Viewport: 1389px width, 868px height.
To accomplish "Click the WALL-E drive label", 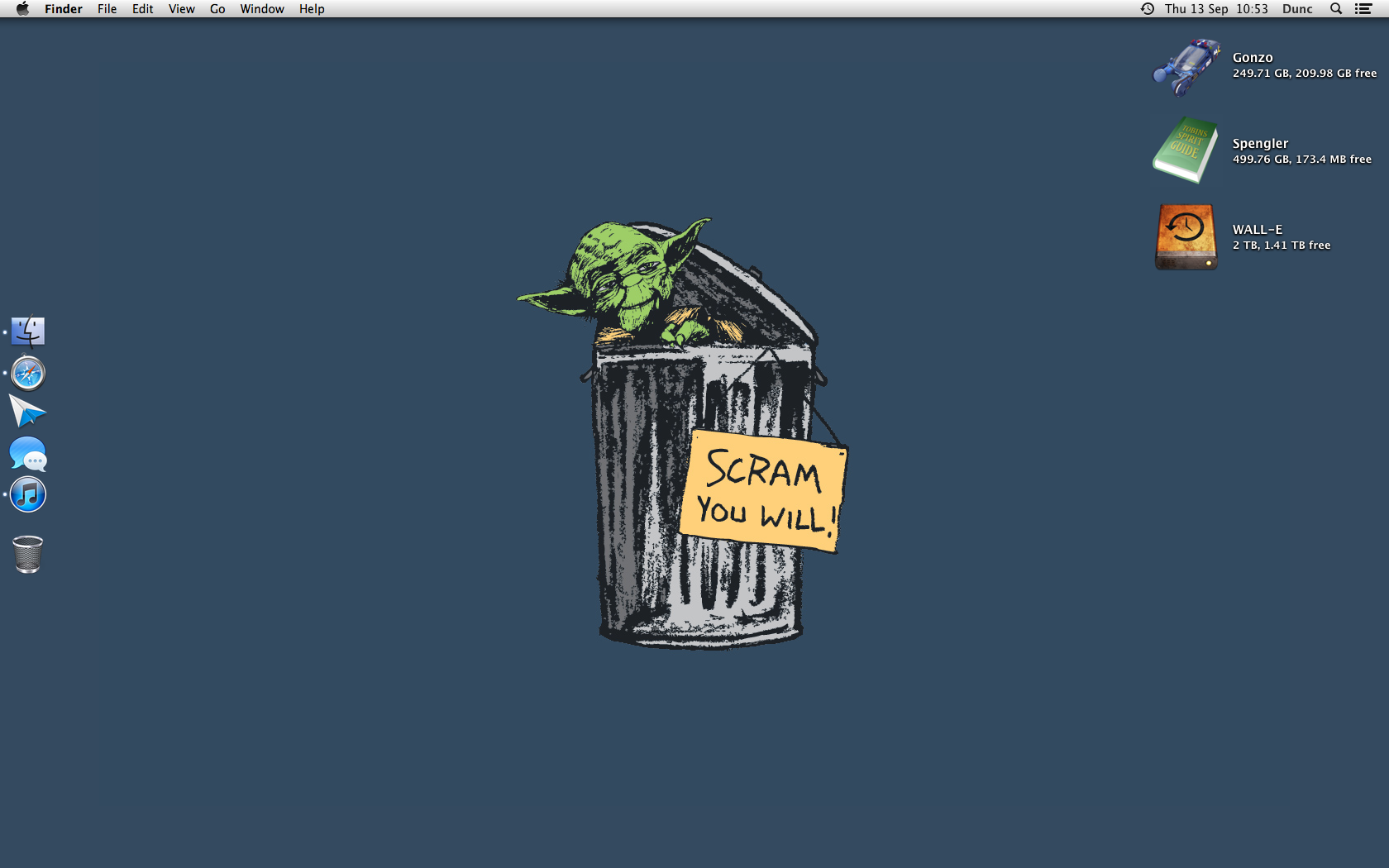I will (x=1258, y=230).
